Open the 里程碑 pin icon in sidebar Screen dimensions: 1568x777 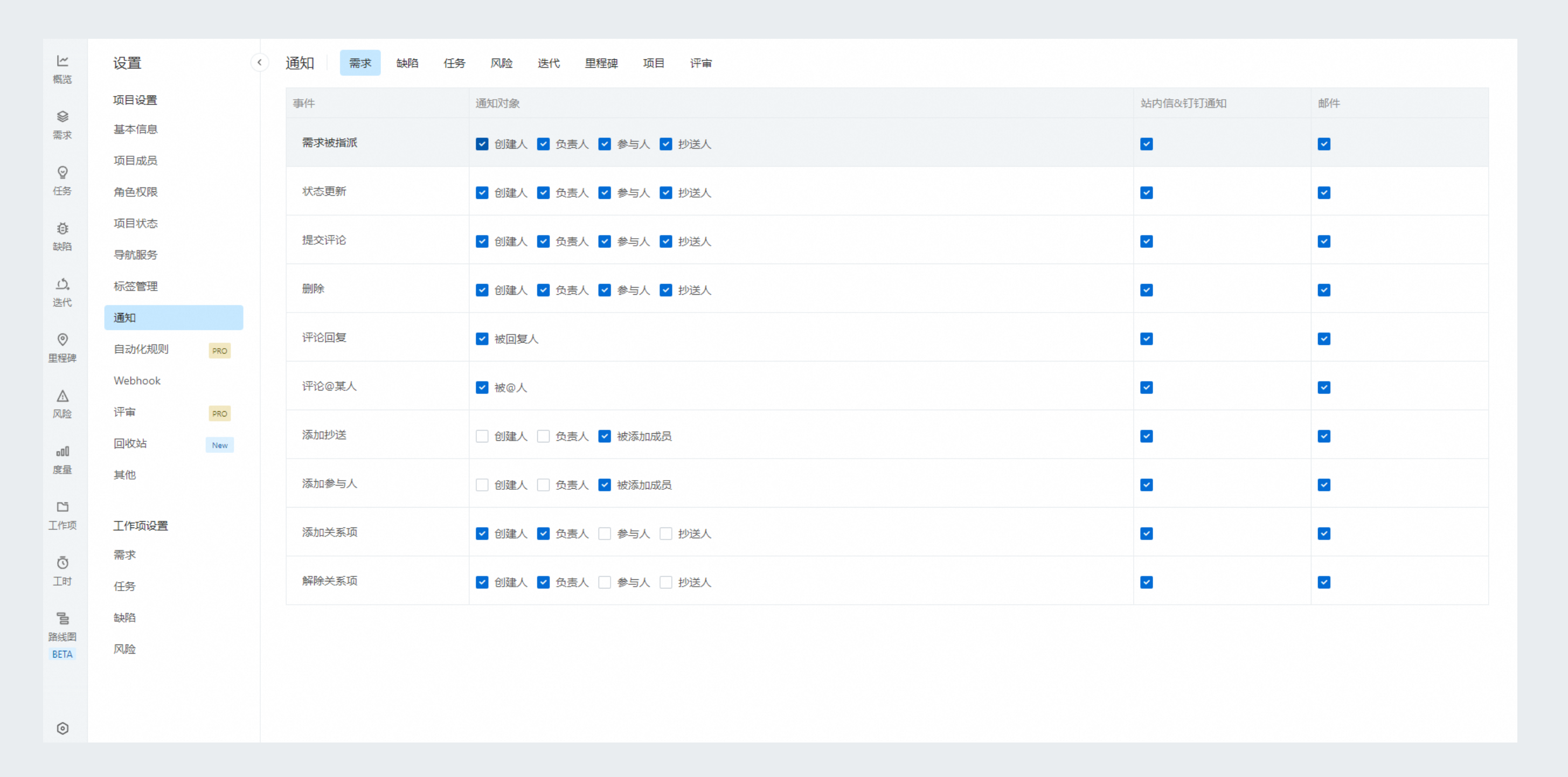[62, 340]
